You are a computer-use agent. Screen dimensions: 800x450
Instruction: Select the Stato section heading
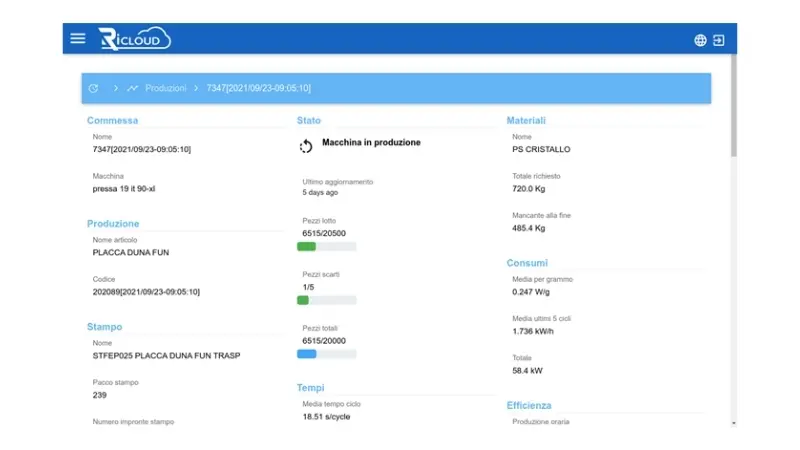pyautogui.click(x=309, y=120)
